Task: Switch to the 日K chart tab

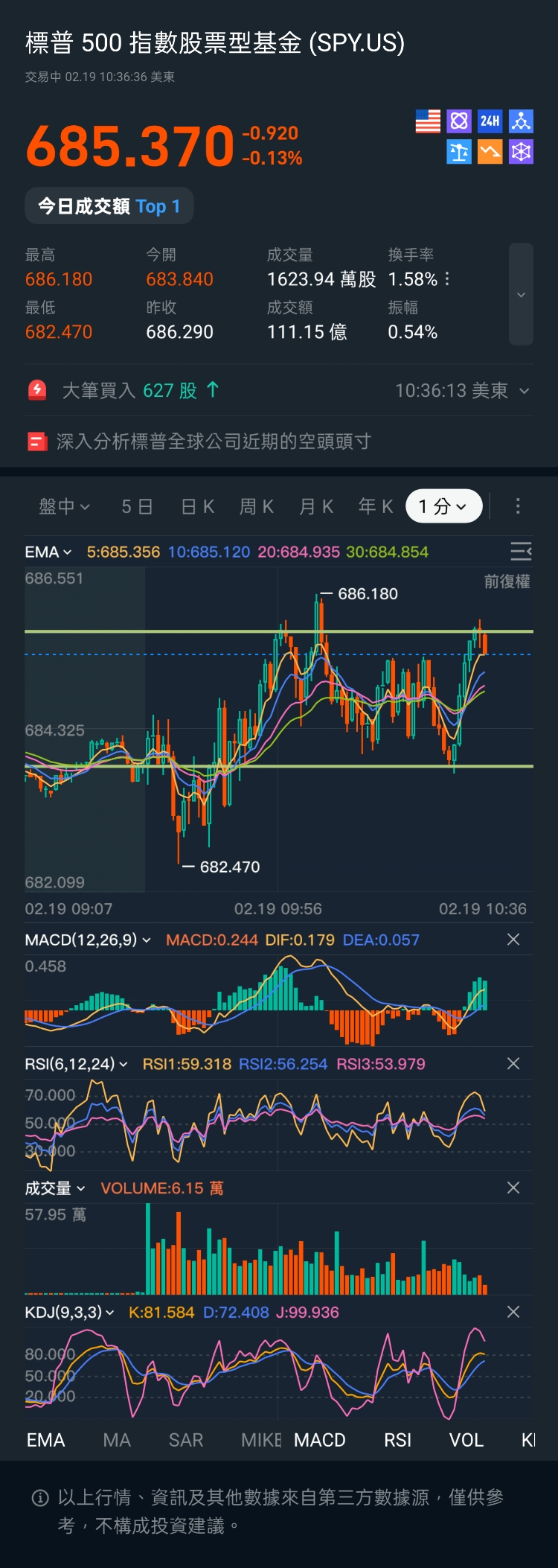Action: tap(198, 506)
